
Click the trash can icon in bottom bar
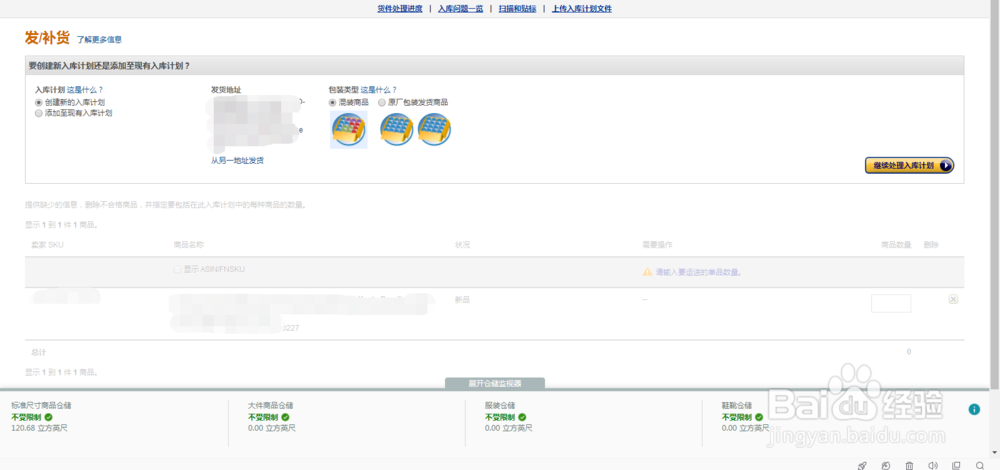pyautogui.click(x=909, y=466)
